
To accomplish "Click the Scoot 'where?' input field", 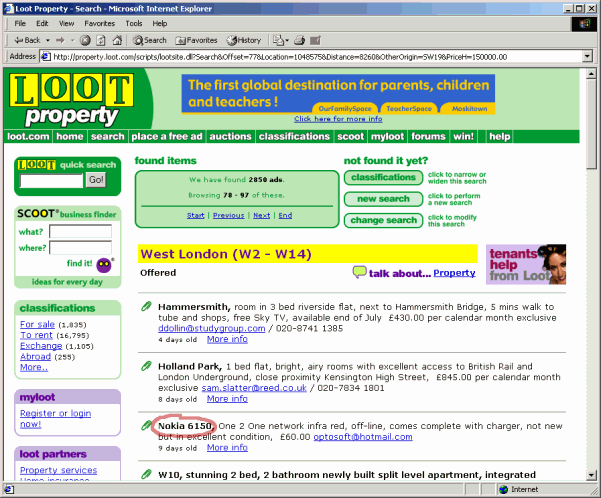I will (80, 248).
